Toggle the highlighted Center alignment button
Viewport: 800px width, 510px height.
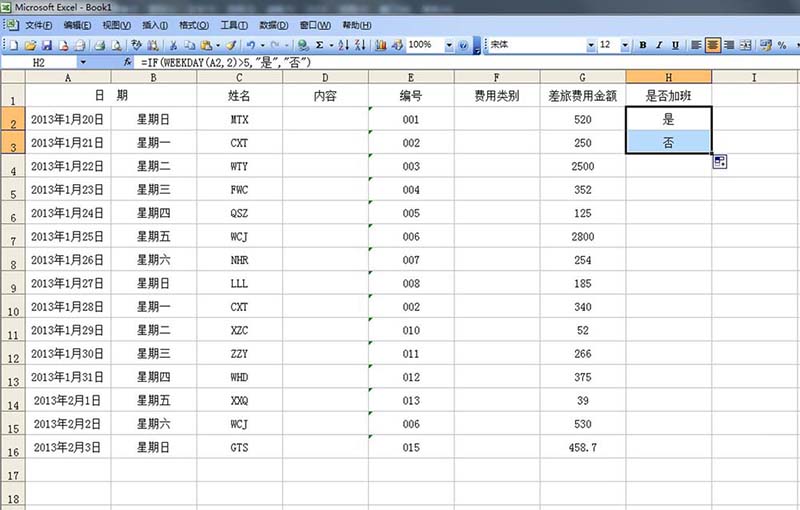tap(712, 45)
